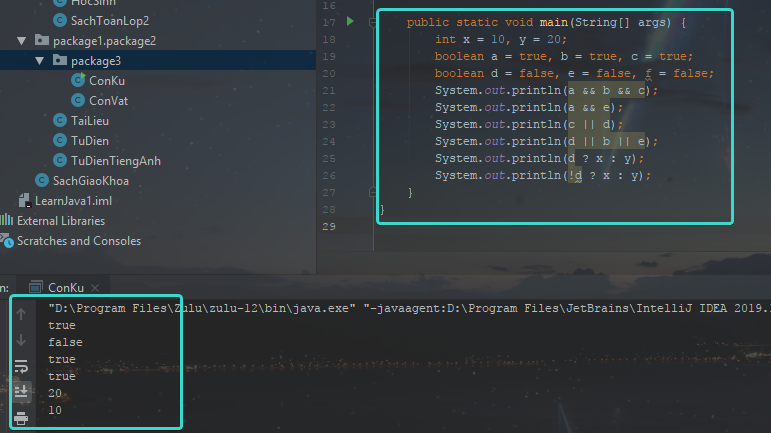Select the TaiLieu class

coord(90,121)
